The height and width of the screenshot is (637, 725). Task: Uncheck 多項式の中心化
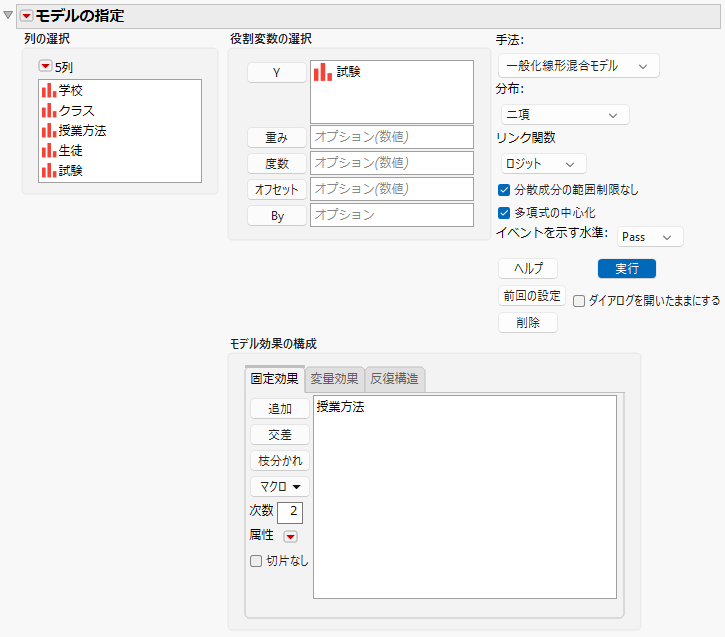coord(504,213)
